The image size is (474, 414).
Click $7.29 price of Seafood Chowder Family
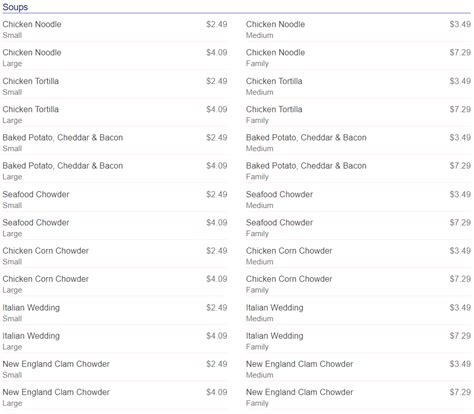(x=460, y=223)
